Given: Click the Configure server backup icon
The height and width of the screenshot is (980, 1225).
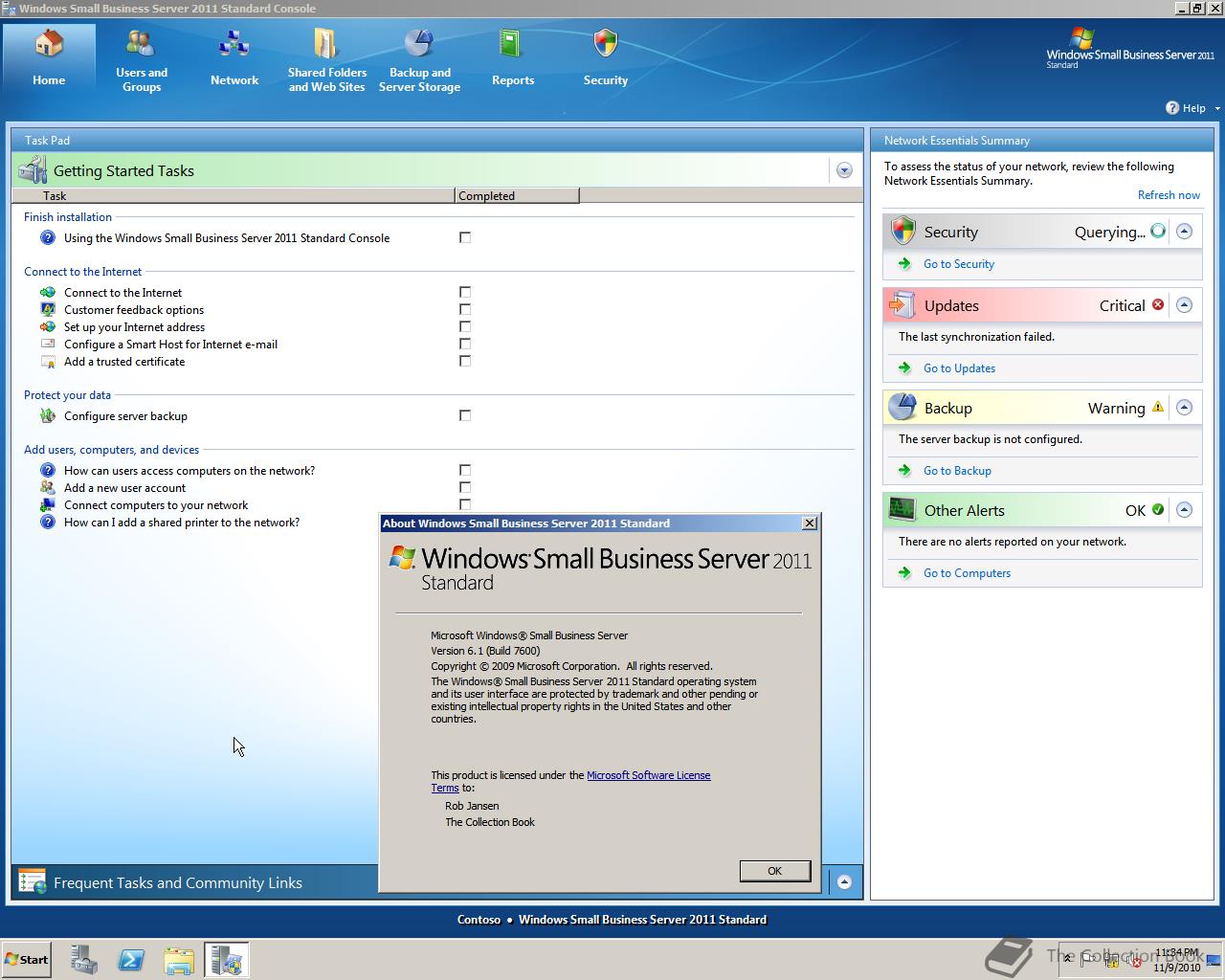Looking at the screenshot, I should pos(48,416).
